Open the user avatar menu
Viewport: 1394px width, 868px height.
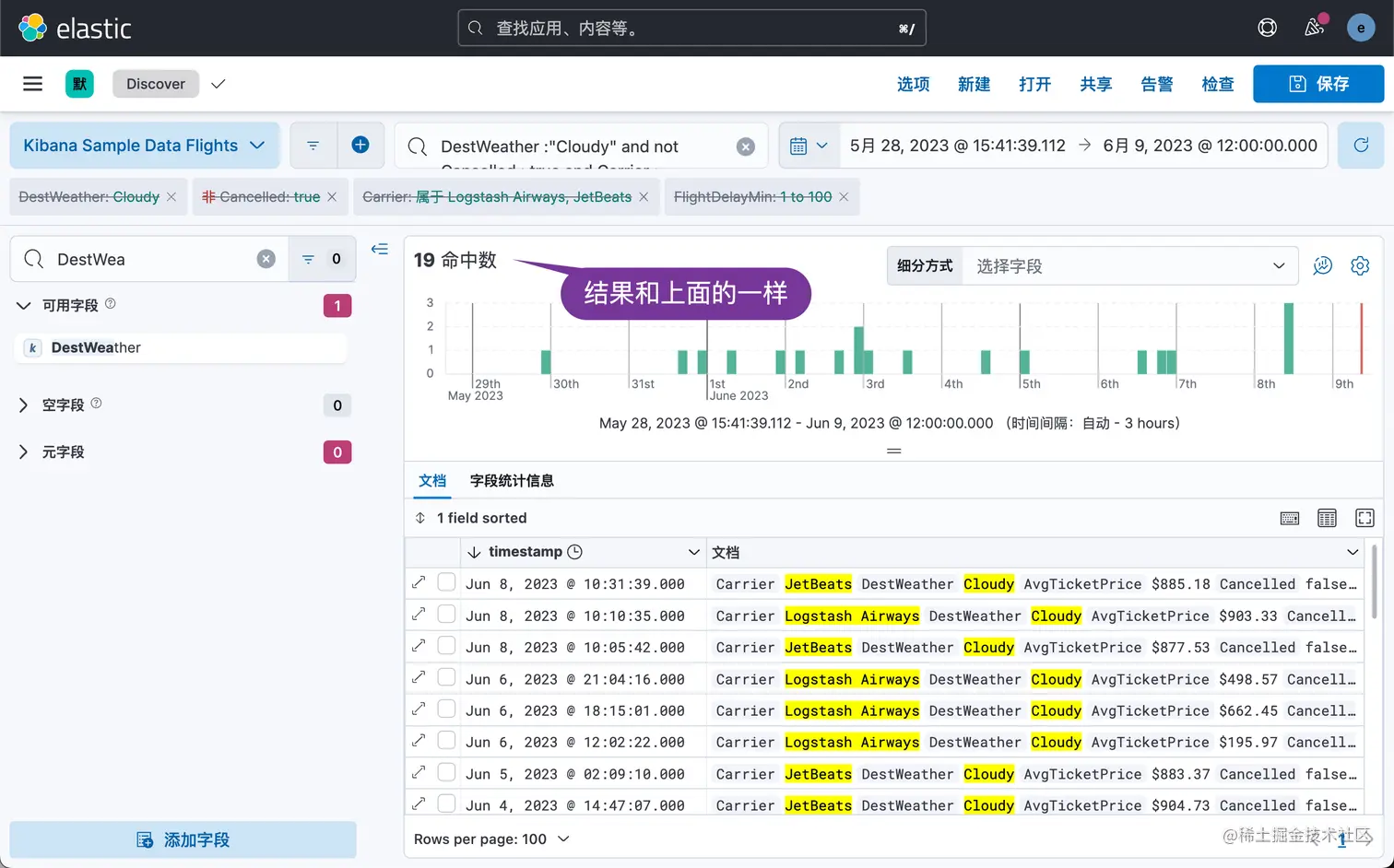[1361, 28]
